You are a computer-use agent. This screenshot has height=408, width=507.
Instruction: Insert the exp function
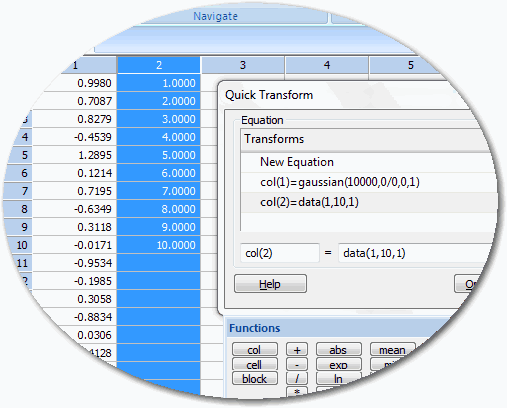pos(339,364)
